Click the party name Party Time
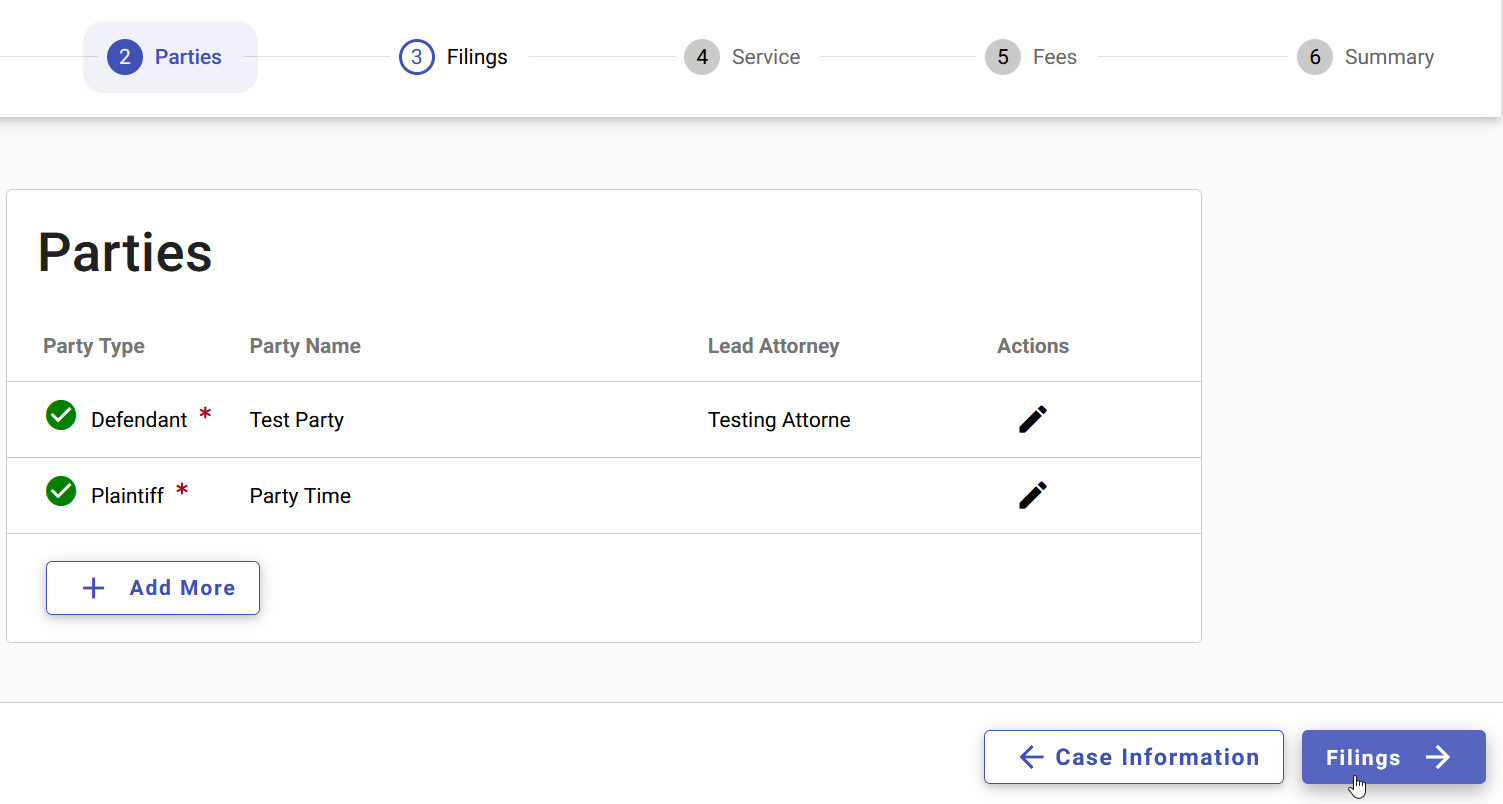 click(x=300, y=496)
